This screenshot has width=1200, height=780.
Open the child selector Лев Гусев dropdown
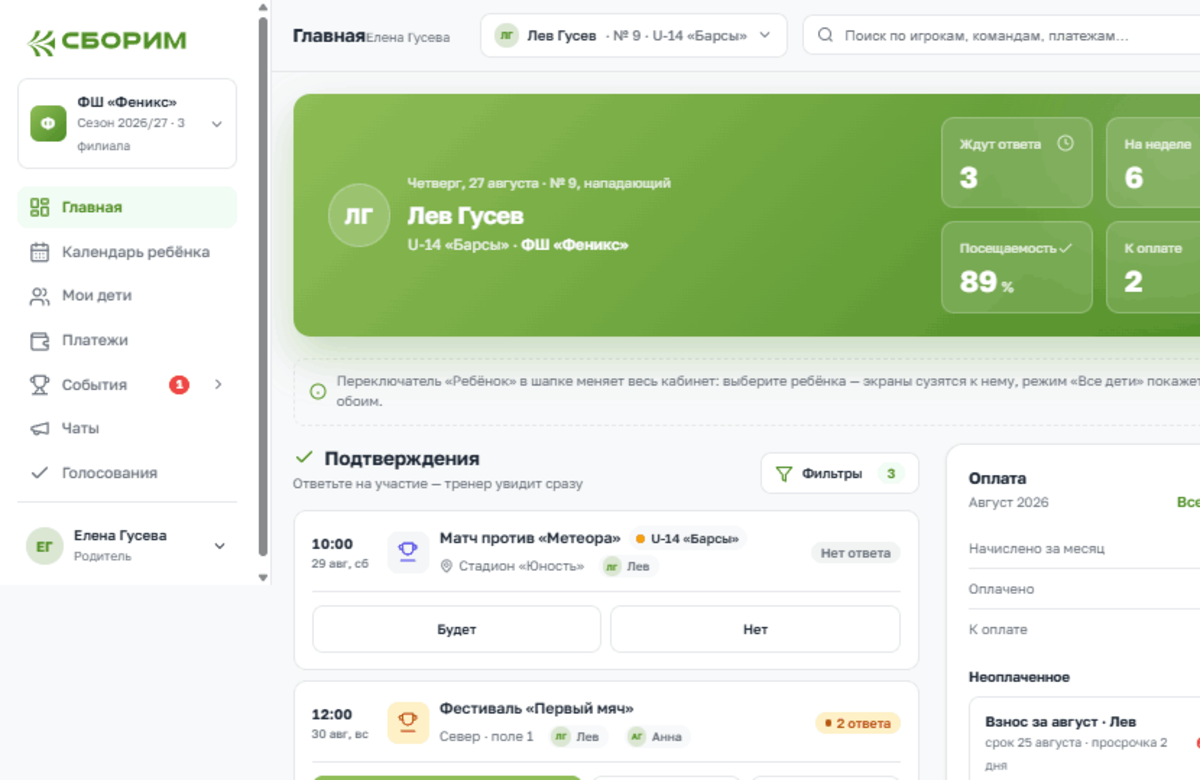click(633, 35)
